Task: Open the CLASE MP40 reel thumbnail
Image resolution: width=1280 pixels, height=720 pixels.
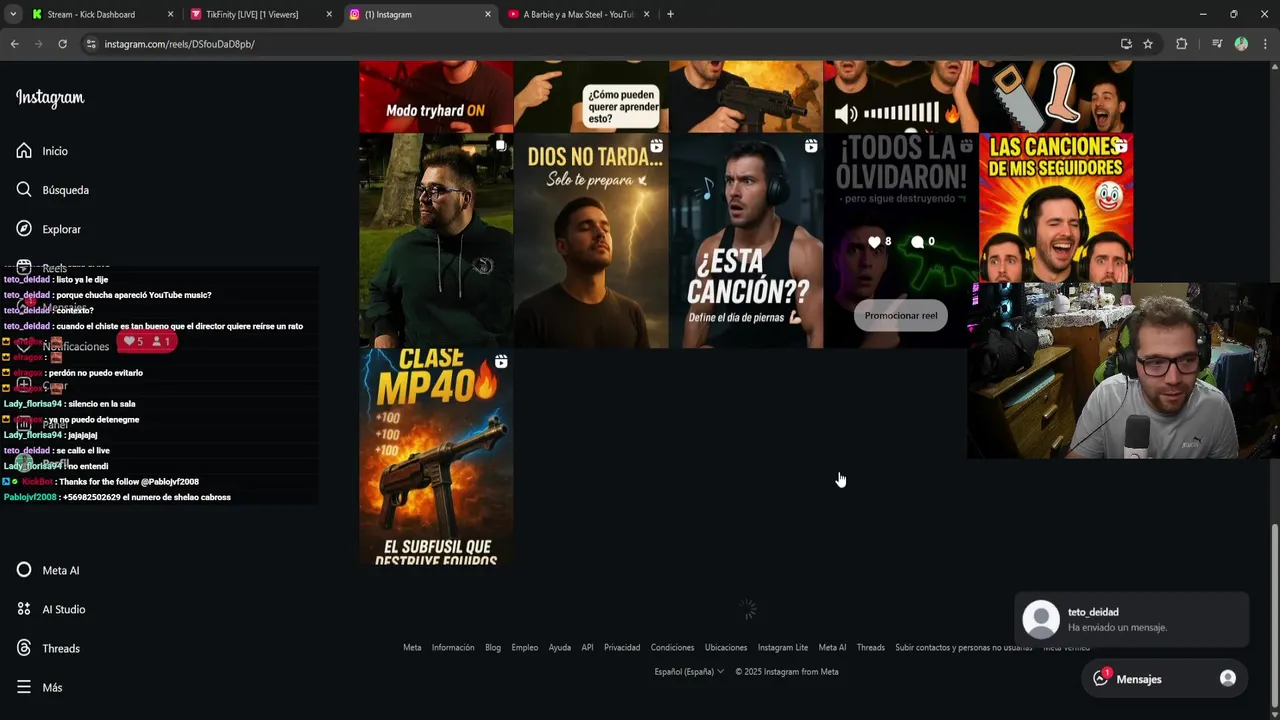Action: (x=436, y=457)
